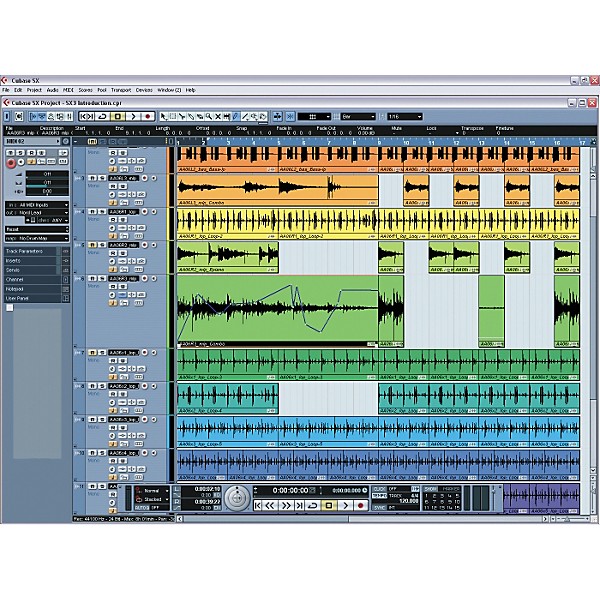
Task: Select the Mute X tool
Action: click(x=218, y=116)
